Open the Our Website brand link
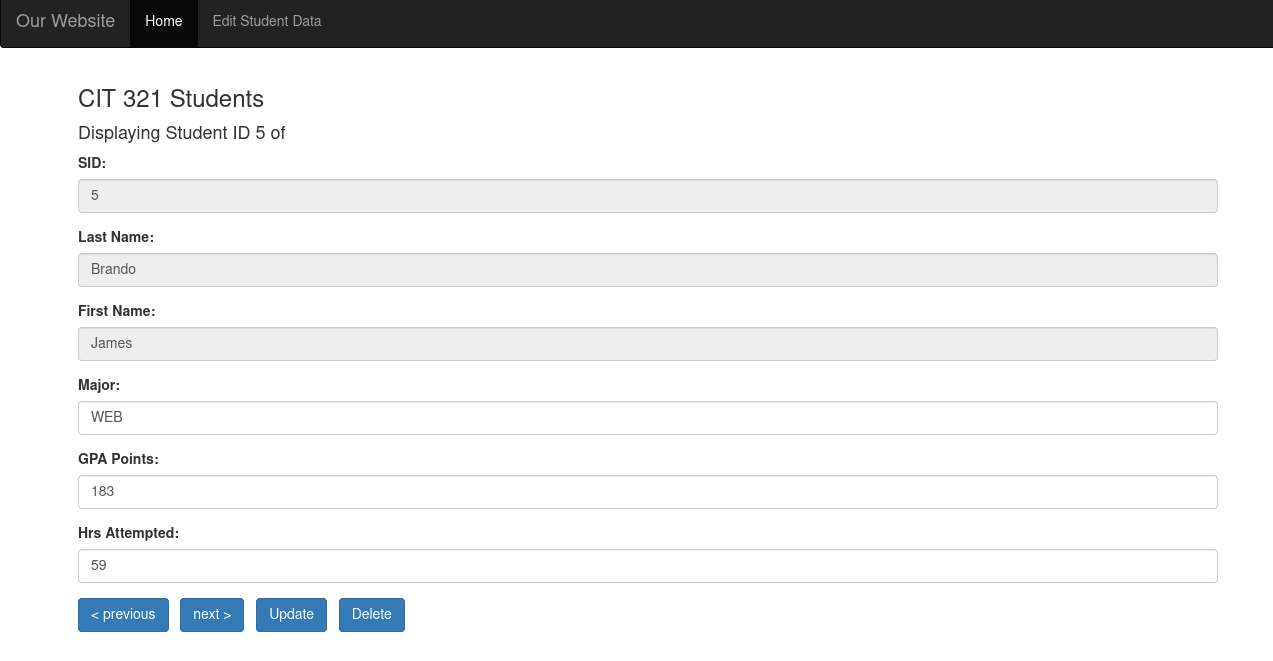Image resolution: width=1273 pixels, height=661 pixels. 65,21
